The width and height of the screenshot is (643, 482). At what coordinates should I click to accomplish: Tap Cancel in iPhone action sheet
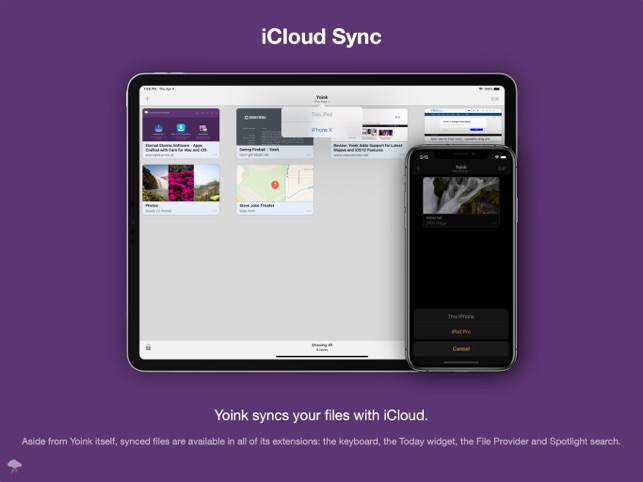[x=461, y=349]
